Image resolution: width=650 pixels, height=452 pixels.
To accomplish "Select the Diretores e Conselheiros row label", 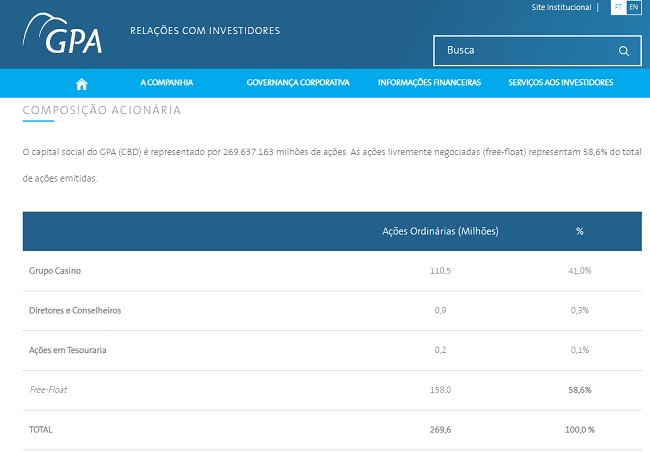I will 75,311.
